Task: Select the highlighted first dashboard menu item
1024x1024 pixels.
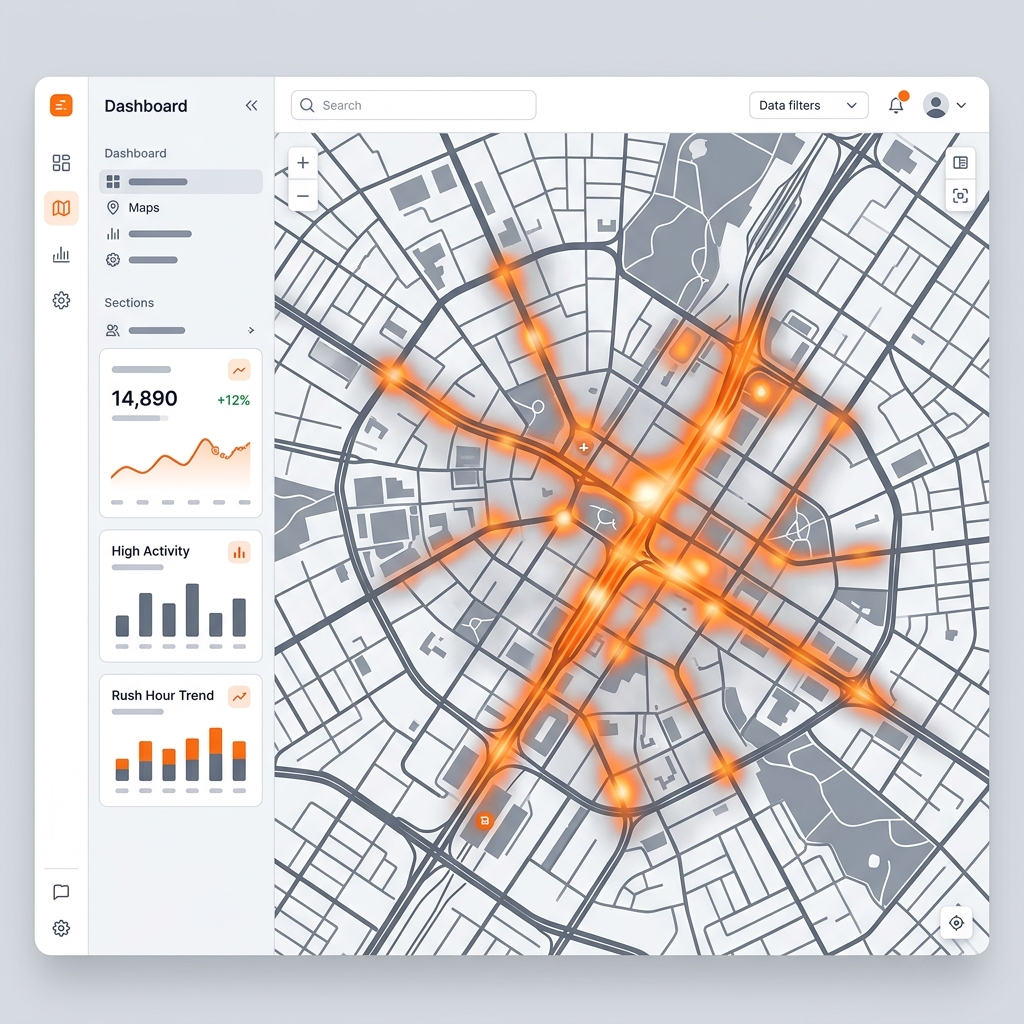Action: pyautogui.click(x=180, y=182)
